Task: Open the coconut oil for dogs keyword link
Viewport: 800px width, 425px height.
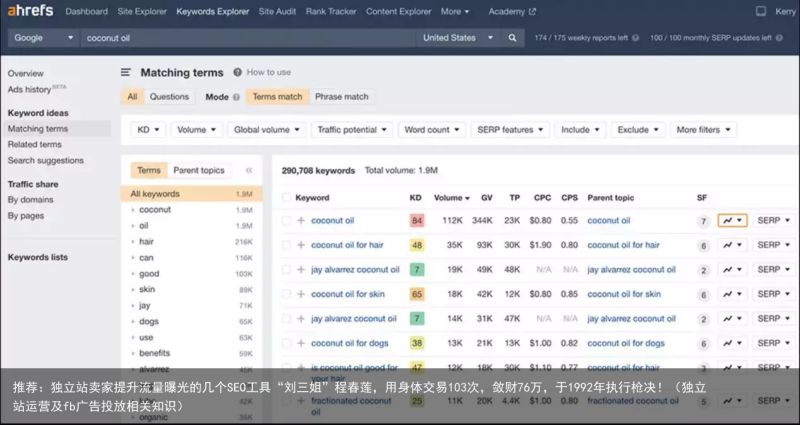Action: point(350,343)
